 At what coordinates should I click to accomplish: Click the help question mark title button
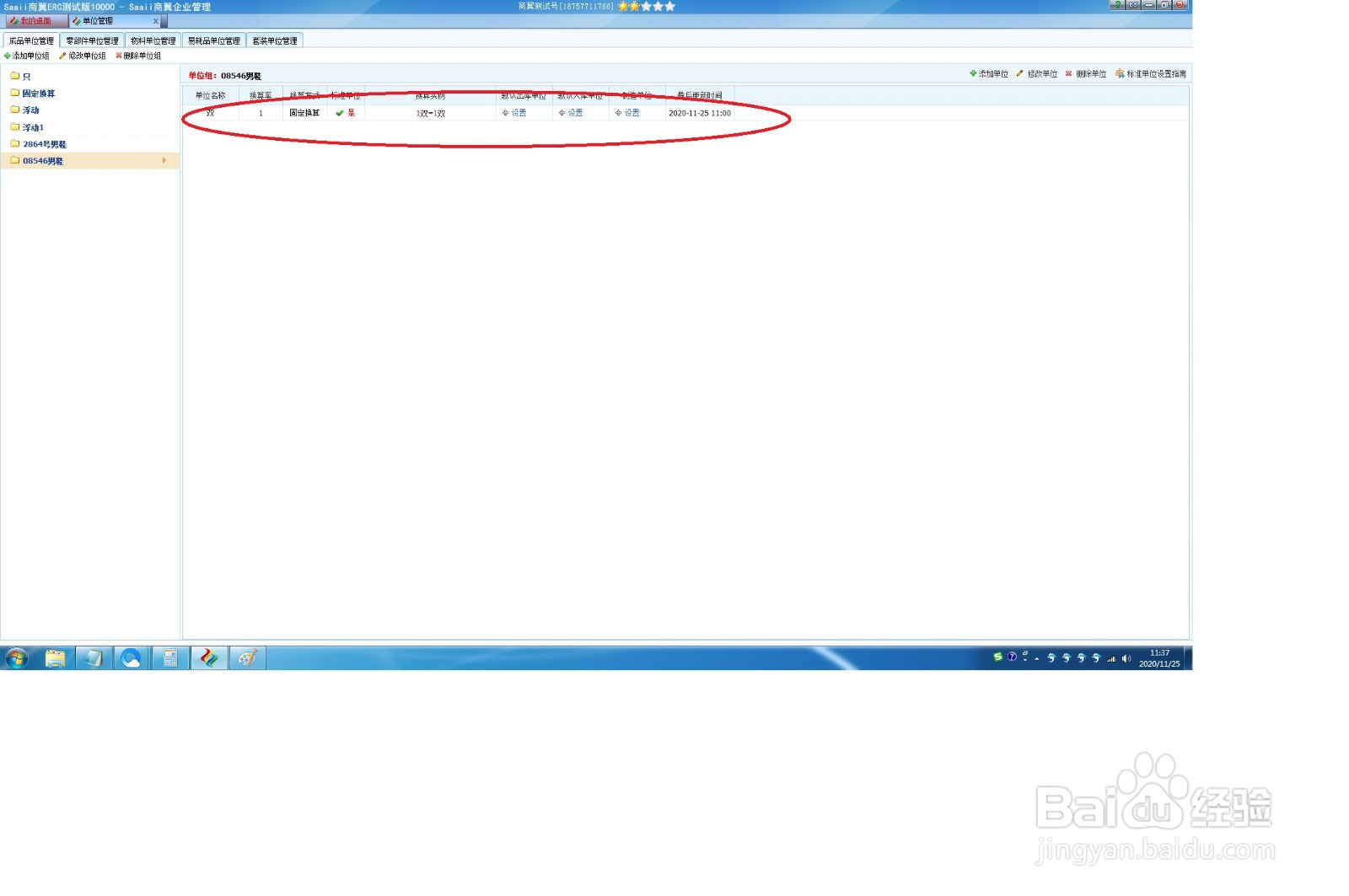pos(1117,5)
